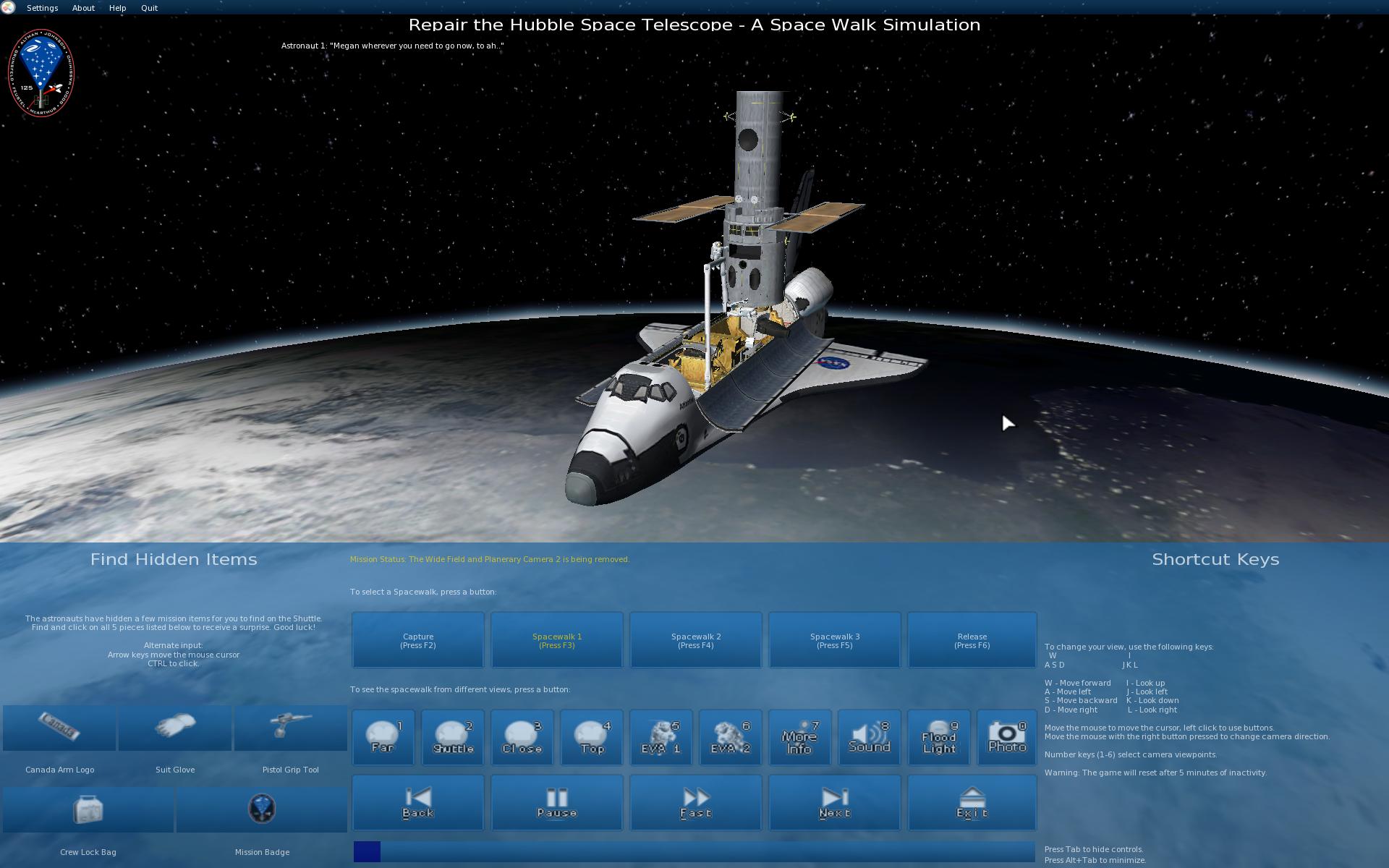Go Back to previous segment
Screen dimensions: 1389x868
coord(418,803)
